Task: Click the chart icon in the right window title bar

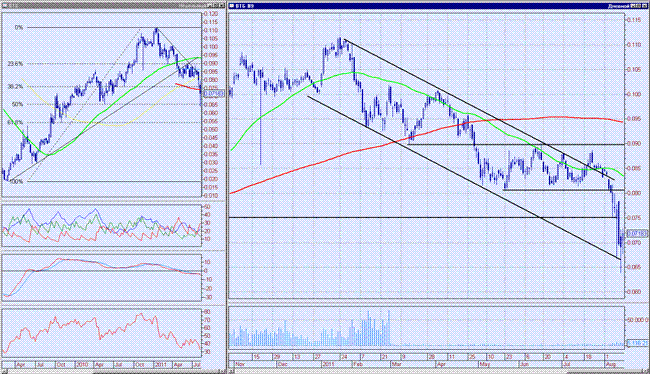Action: point(231,6)
